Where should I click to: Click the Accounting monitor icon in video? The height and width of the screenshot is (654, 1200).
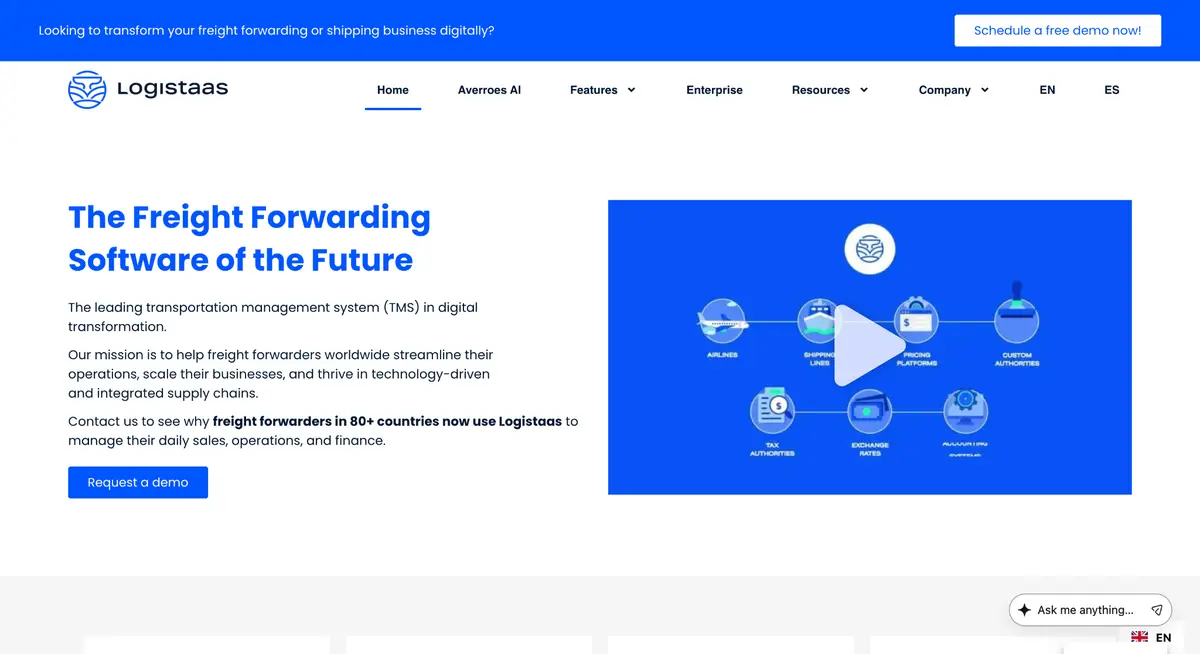coord(965,410)
